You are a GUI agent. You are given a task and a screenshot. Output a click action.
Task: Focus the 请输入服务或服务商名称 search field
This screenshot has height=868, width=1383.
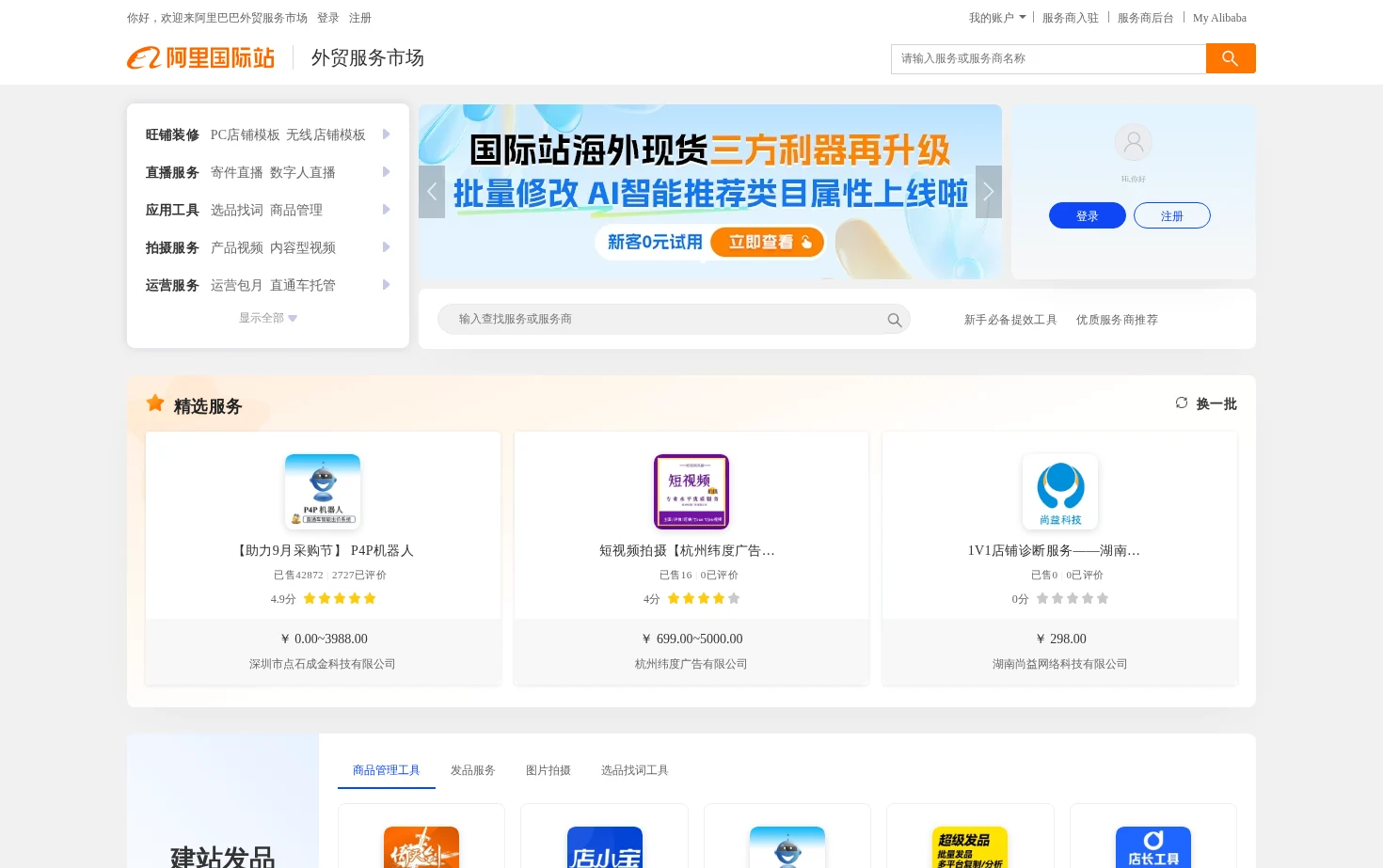[1048, 58]
